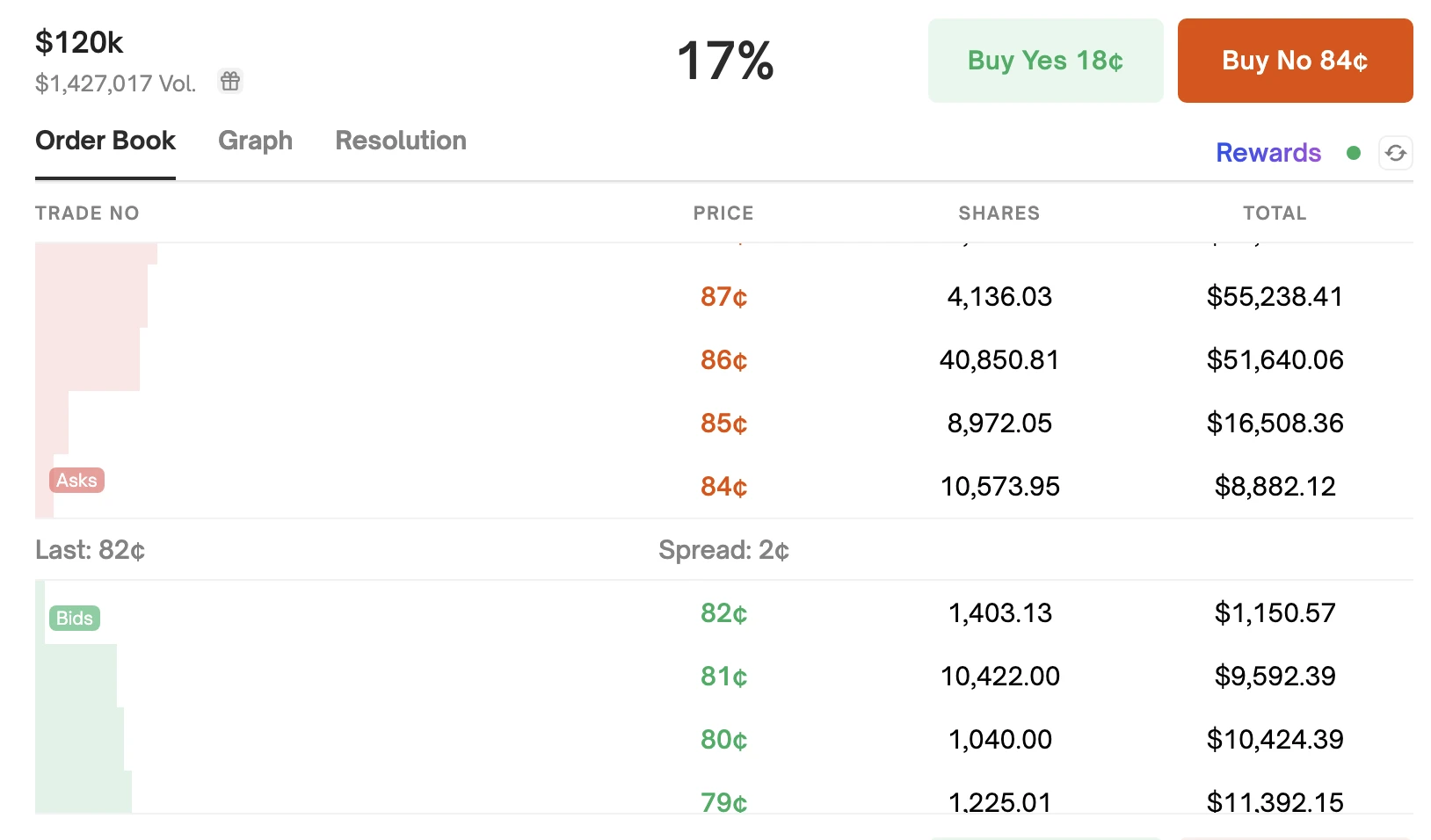The image size is (1431, 840).
Task: Select the 85¢ ask price
Action: tap(723, 424)
